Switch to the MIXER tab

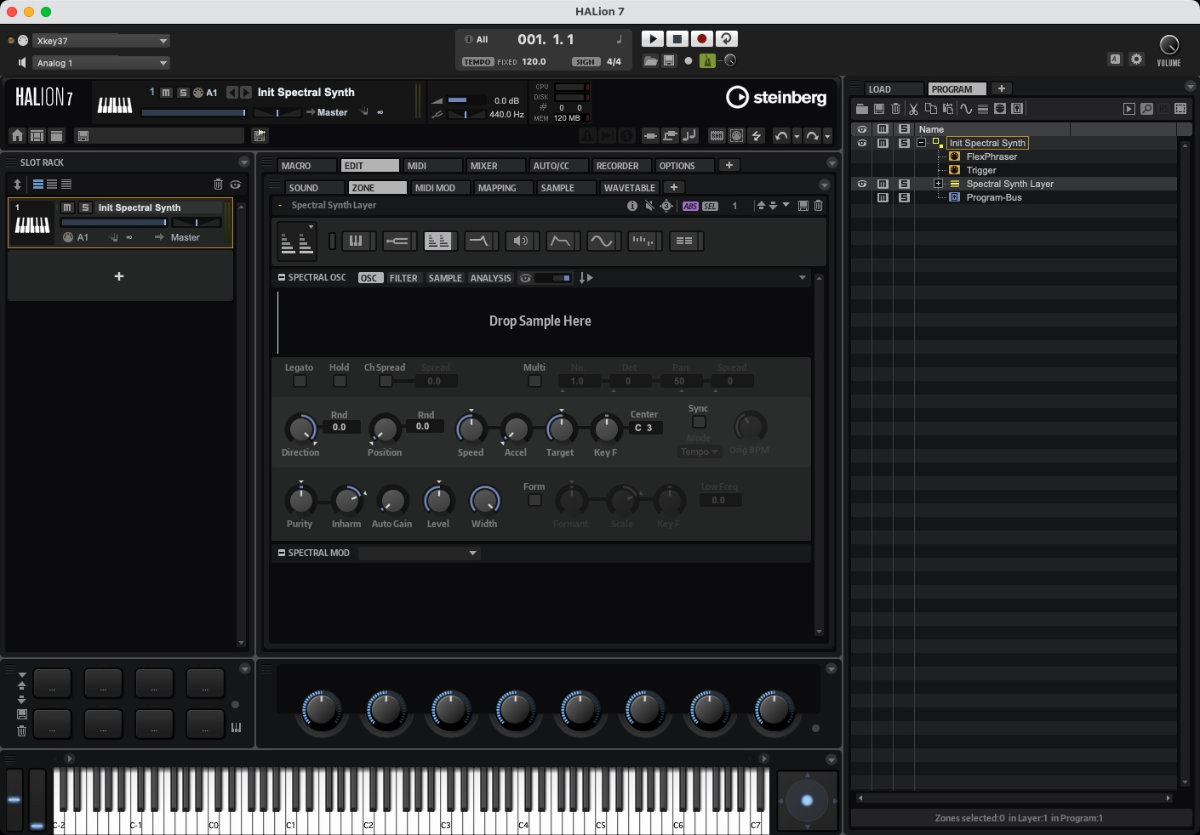pyautogui.click(x=484, y=165)
